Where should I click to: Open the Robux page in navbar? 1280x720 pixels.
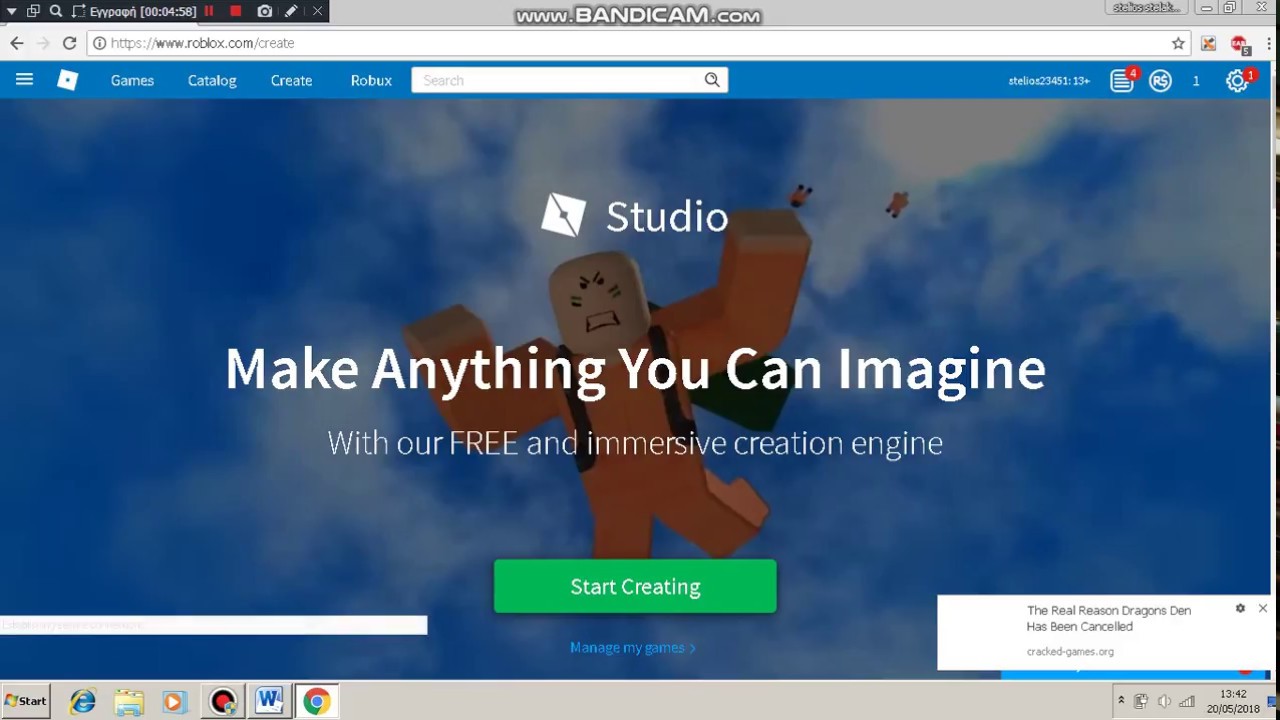371,80
